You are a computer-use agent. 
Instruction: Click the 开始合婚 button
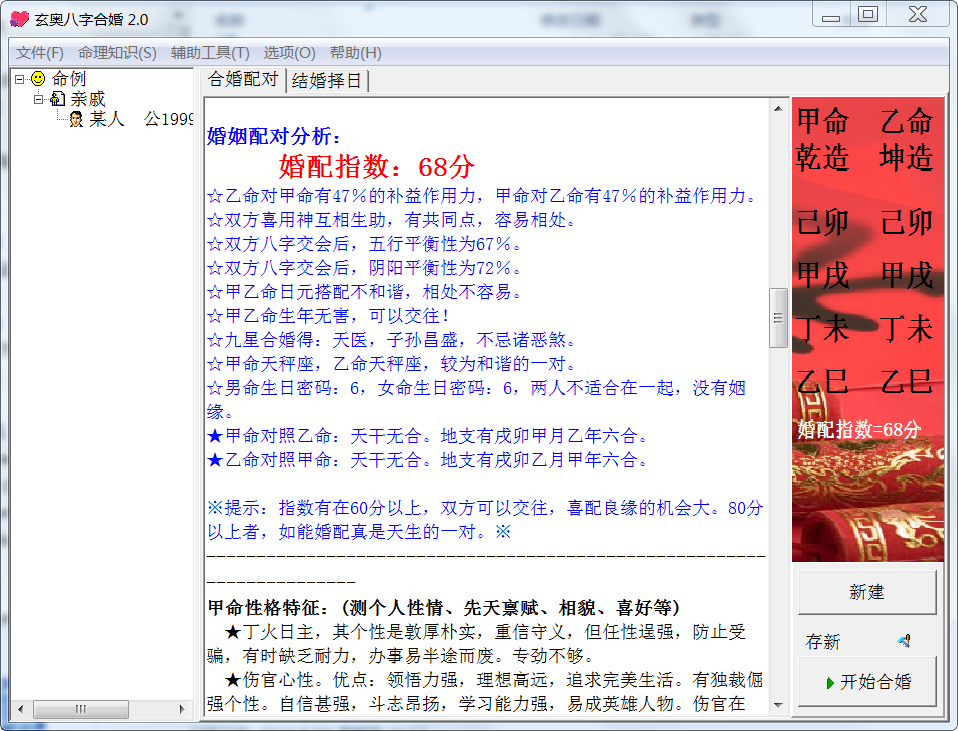click(867, 681)
